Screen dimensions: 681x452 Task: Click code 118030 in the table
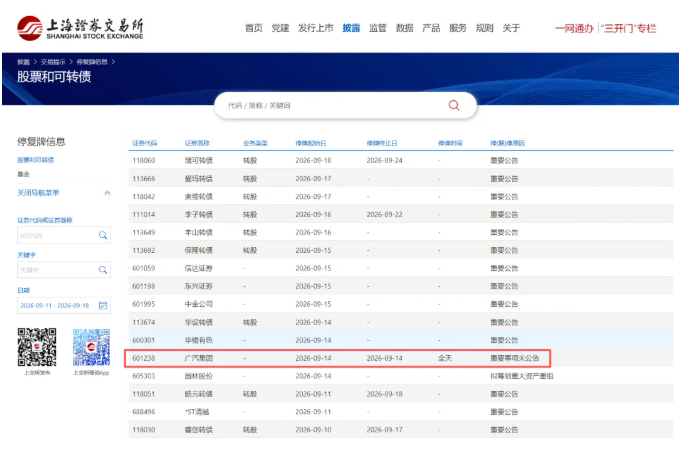(144, 430)
